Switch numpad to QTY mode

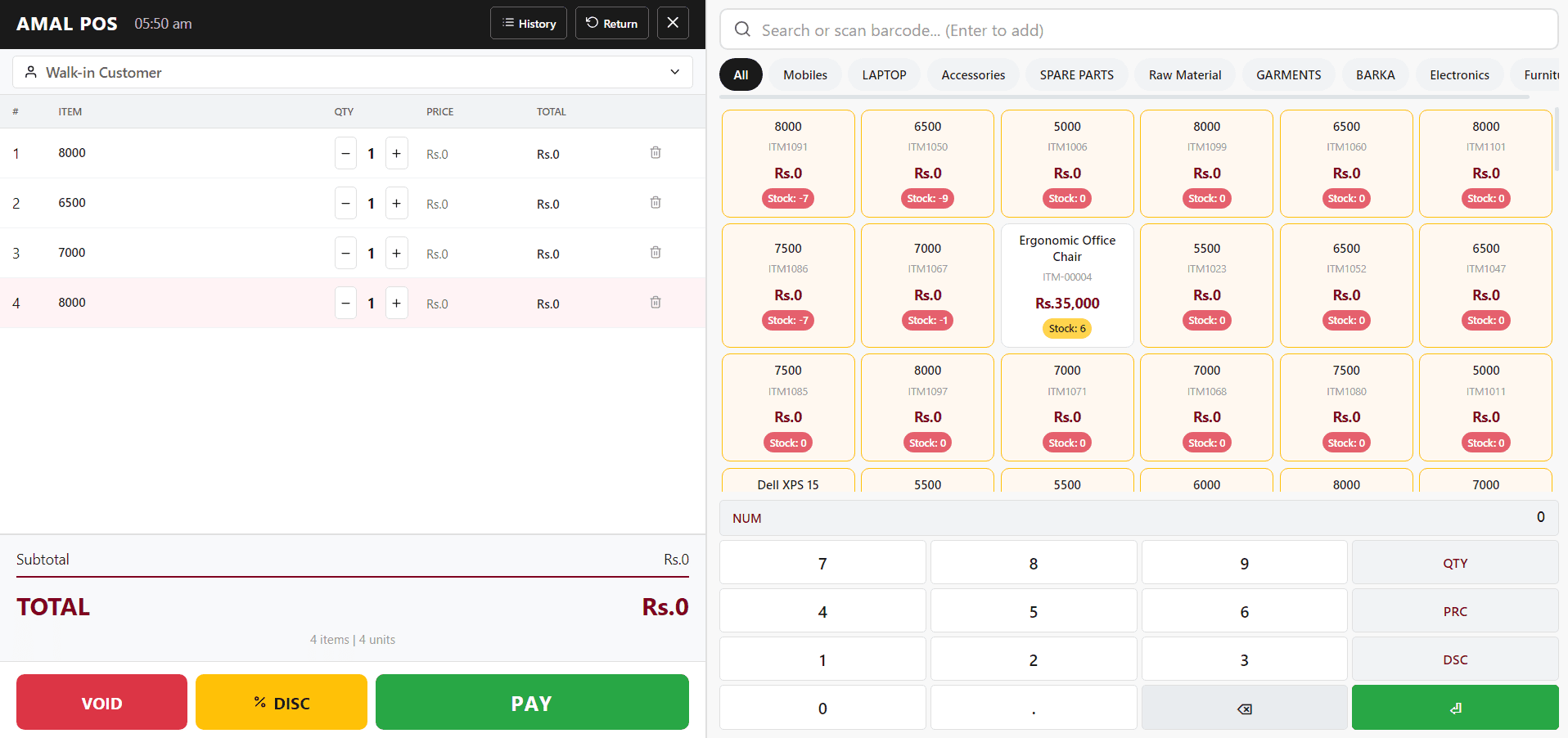1455,563
